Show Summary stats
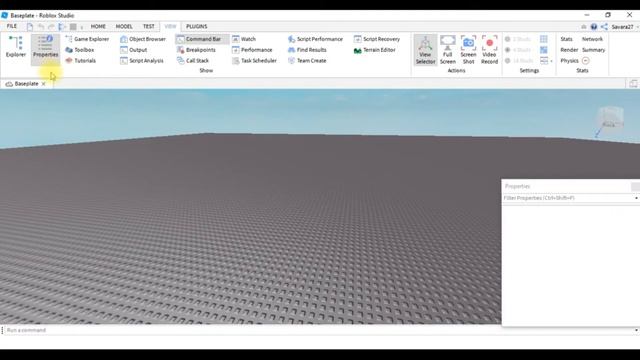Screen dimensions: 640x360 [593, 50]
